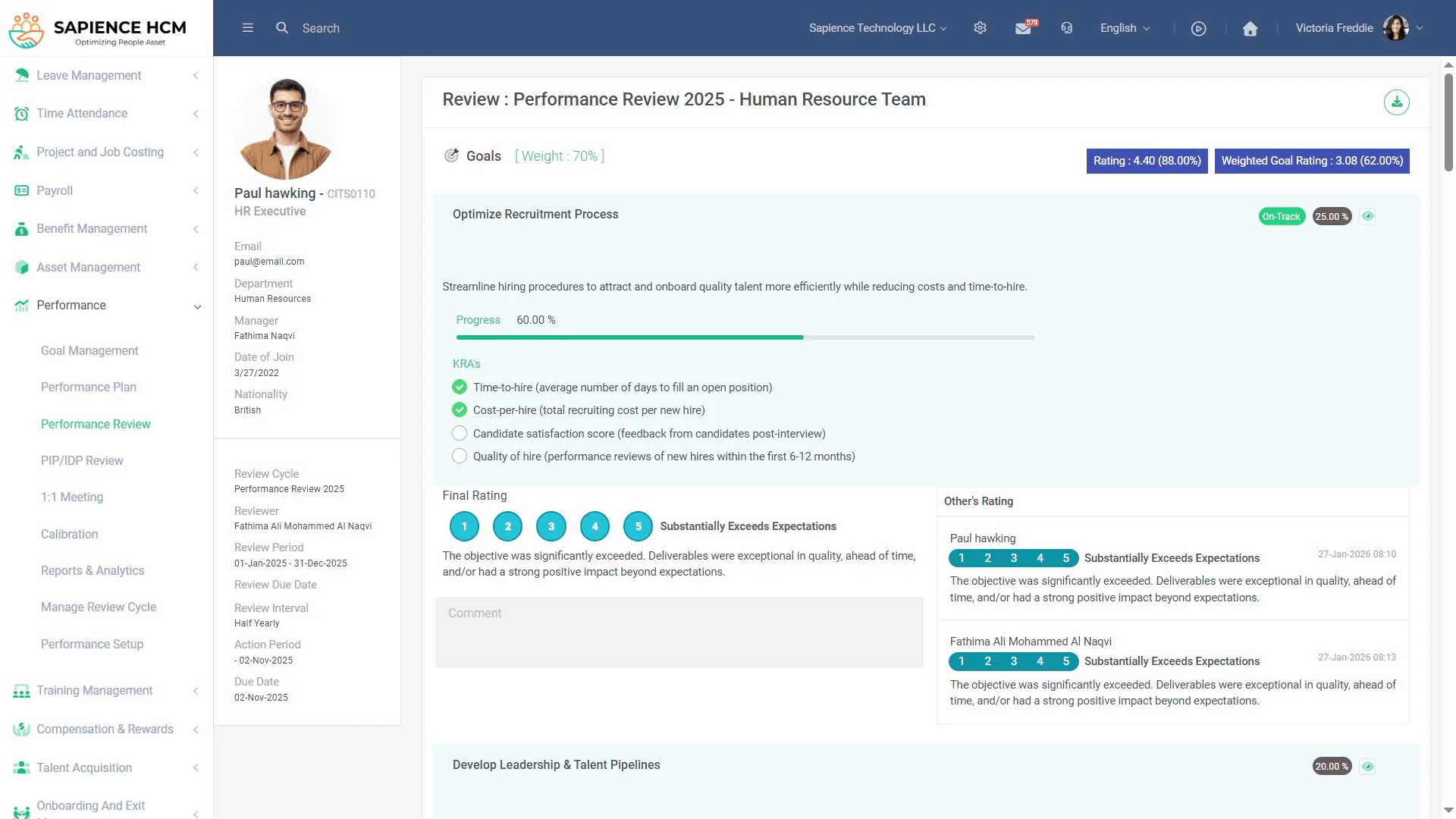Image resolution: width=1456 pixels, height=819 pixels.
Task: Open Victoria Freddie user menu
Action: point(1359,28)
